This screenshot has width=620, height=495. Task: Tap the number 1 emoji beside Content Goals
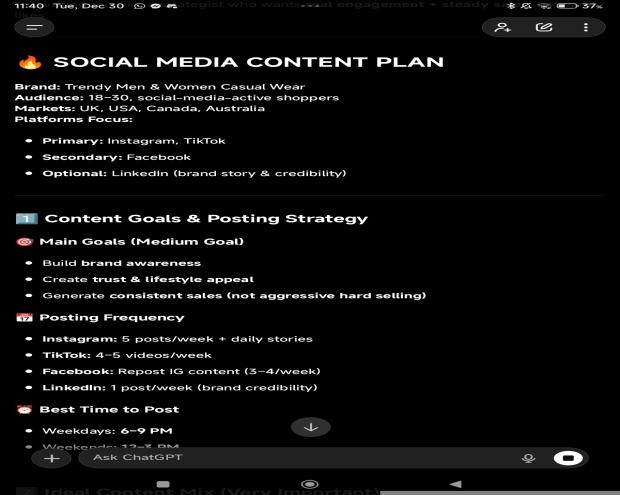click(x=26, y=219)
